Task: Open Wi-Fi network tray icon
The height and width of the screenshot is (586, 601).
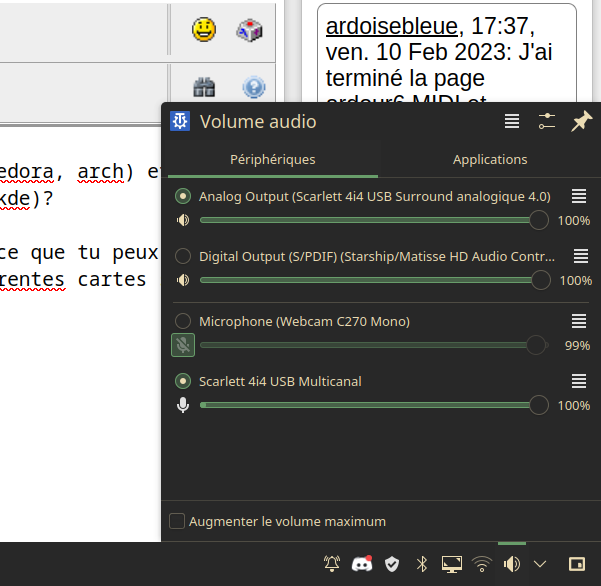Action: tap(482, 564)
